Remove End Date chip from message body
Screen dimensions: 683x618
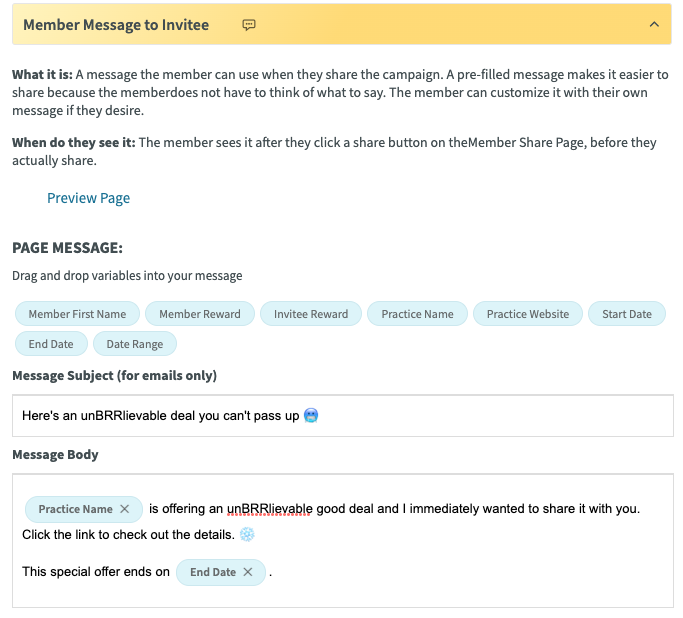coord(247,572)
